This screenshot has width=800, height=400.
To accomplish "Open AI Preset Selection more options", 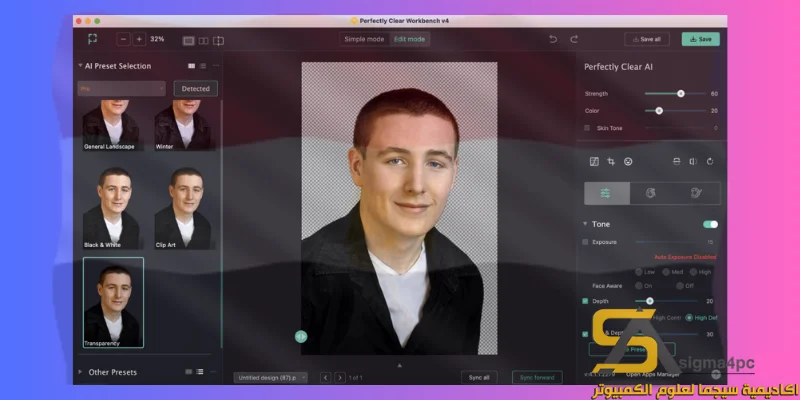I will (x=216, y=66).
